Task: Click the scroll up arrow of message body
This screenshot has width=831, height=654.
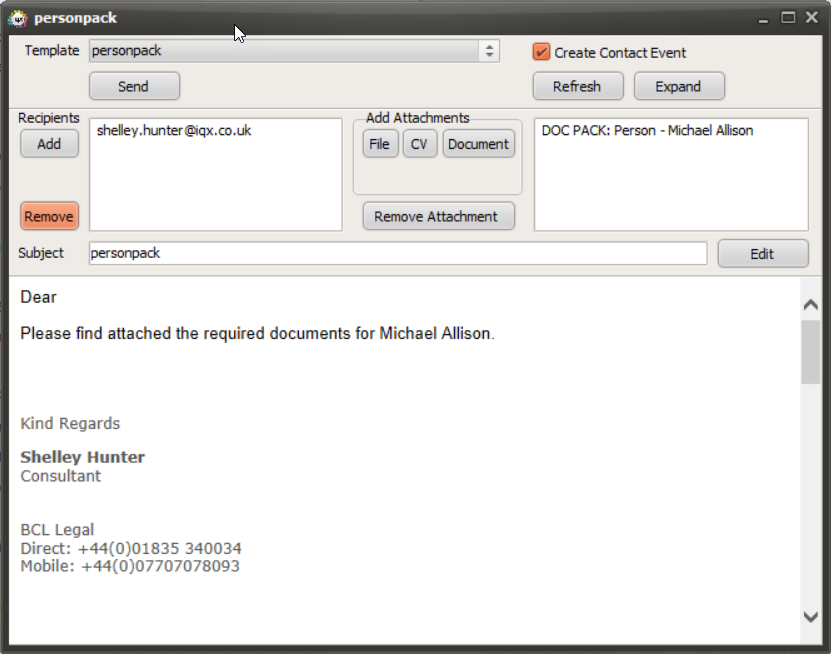Action: [810, 305]
